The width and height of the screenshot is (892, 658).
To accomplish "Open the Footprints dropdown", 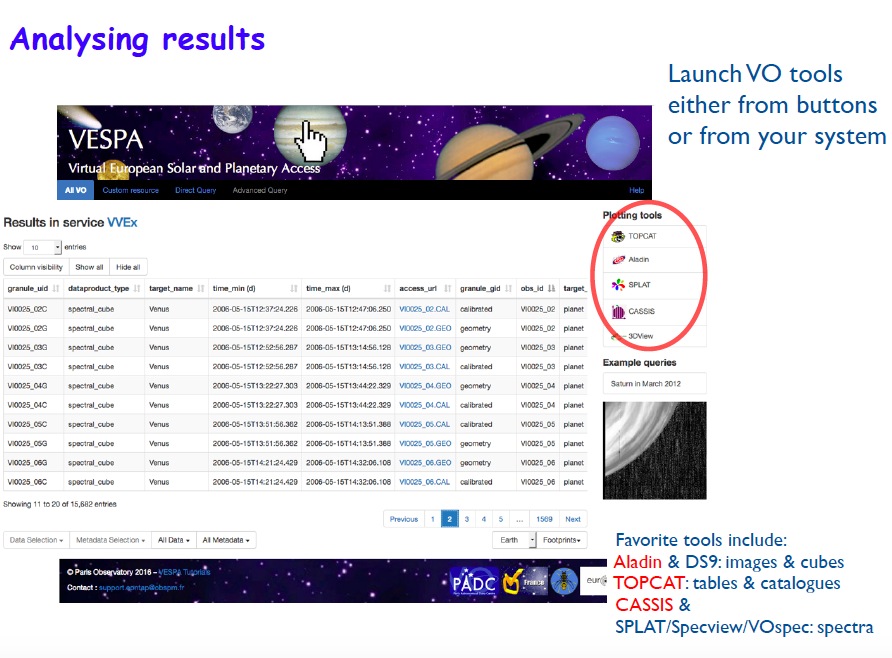I will pos(561,540).
